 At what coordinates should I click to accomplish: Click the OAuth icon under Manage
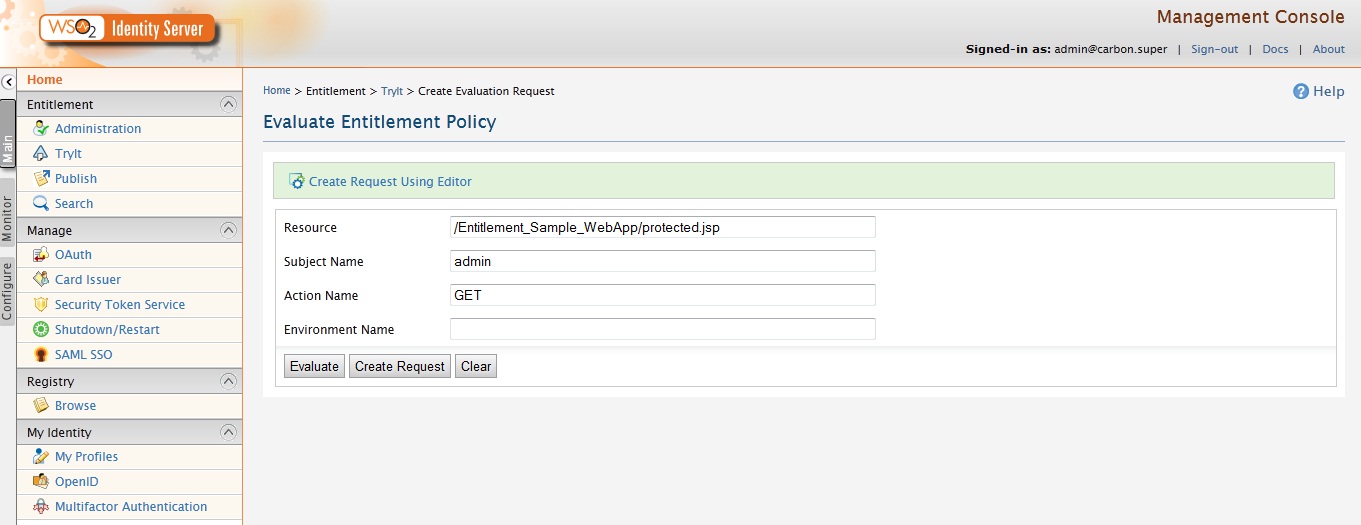point(41,254)
